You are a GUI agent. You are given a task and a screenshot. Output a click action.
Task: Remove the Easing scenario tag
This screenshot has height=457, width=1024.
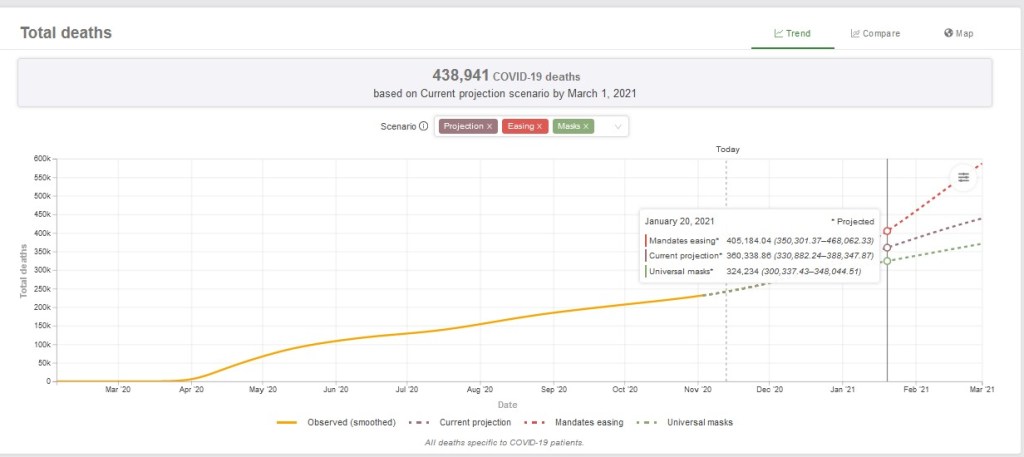pos(540,127)
